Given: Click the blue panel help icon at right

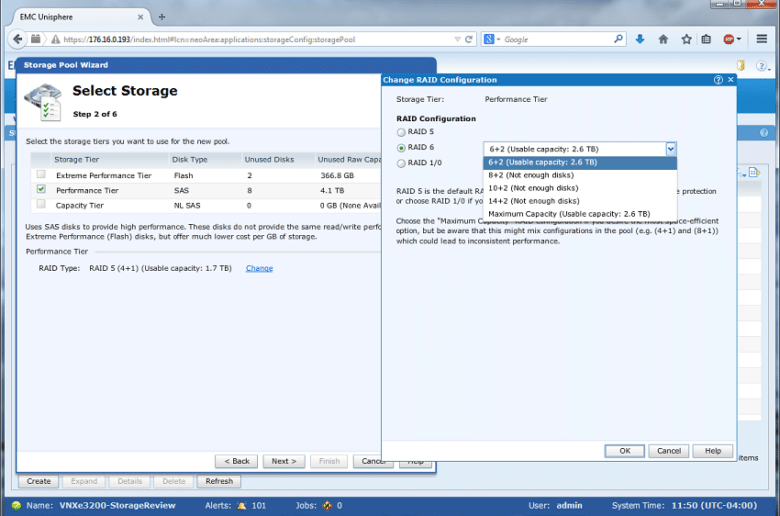Looking at the screenshot, I should [764, 133].
